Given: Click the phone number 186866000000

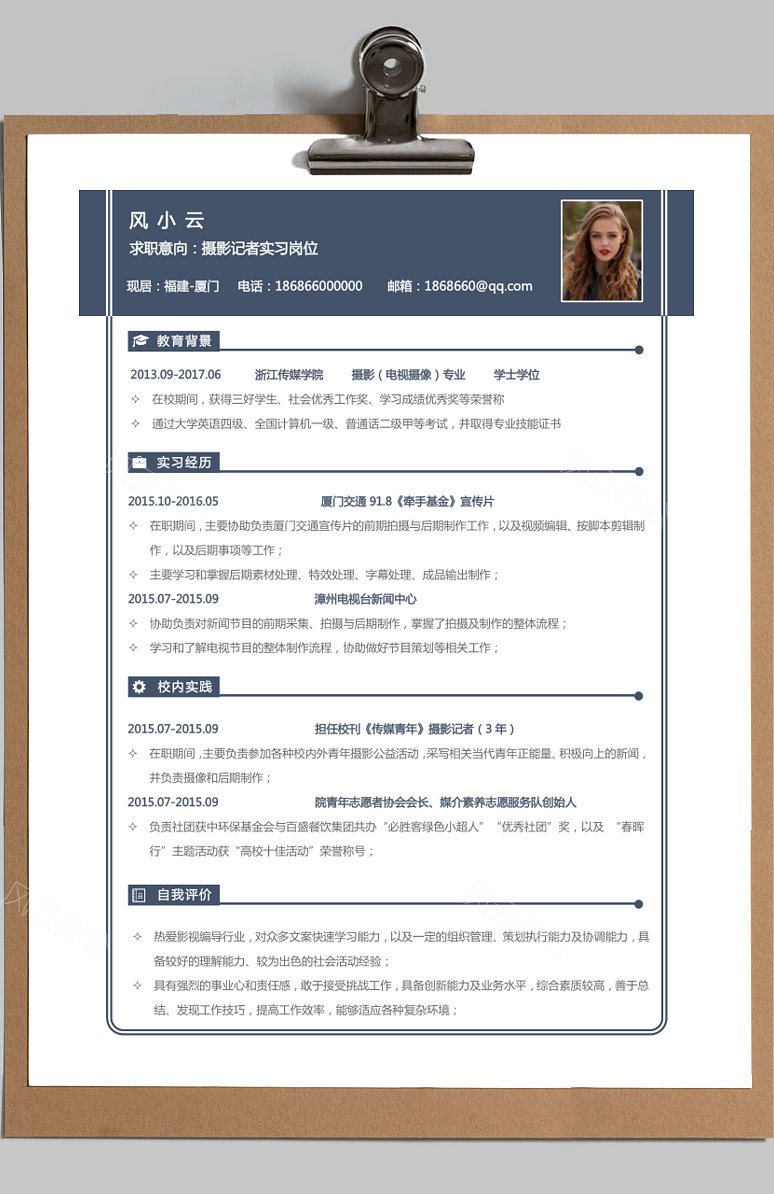Looking at the screenshot, I should pos(318,286).
